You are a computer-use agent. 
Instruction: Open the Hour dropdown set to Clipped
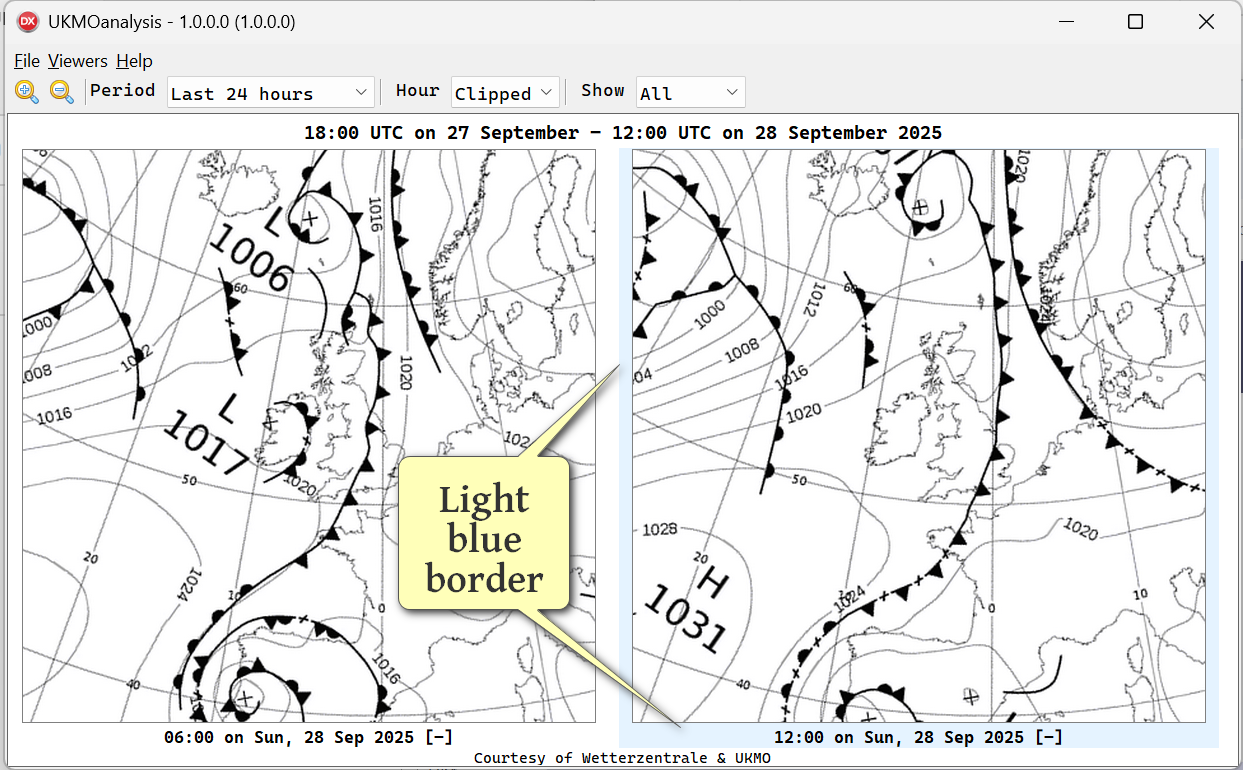505,93
